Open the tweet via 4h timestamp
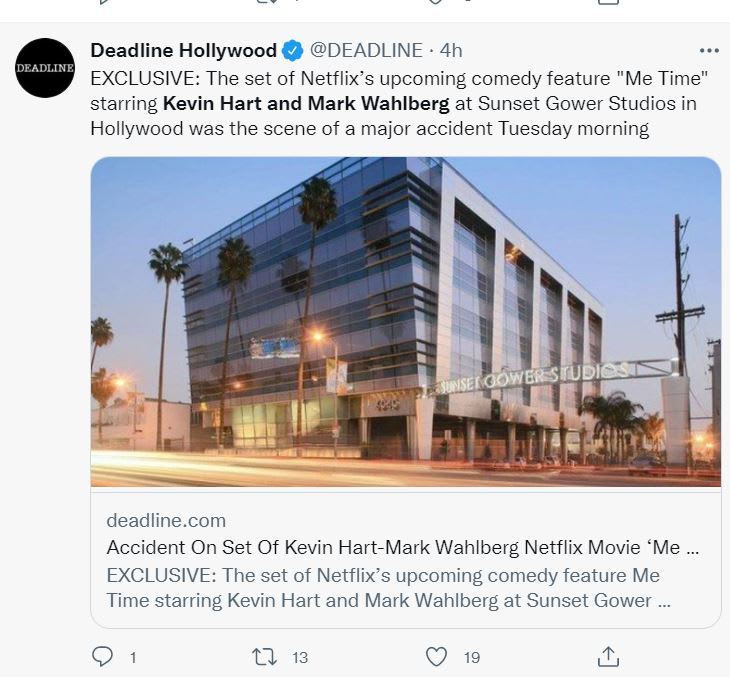The height and width of the screenshot is (677, 730). 451,51
